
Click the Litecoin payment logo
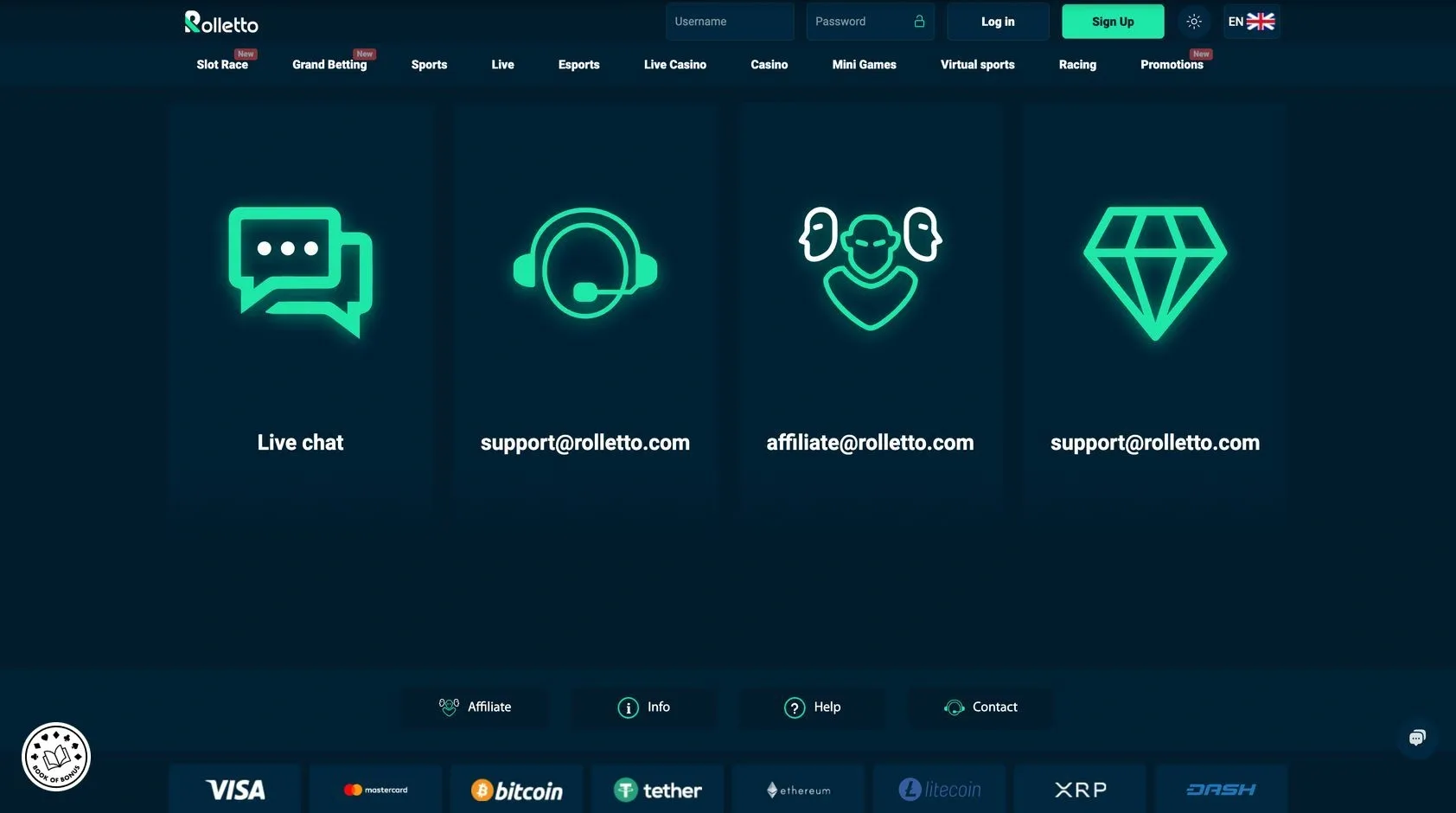tap(940, 790)
